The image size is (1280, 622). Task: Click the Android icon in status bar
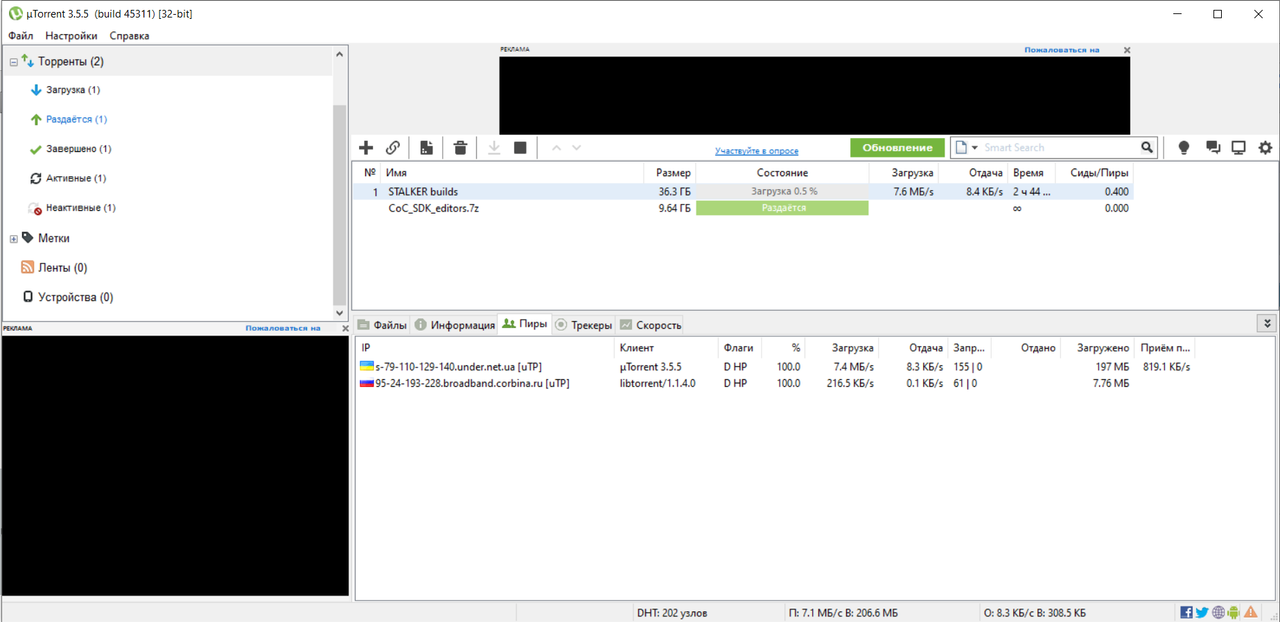coord(1234,612)
